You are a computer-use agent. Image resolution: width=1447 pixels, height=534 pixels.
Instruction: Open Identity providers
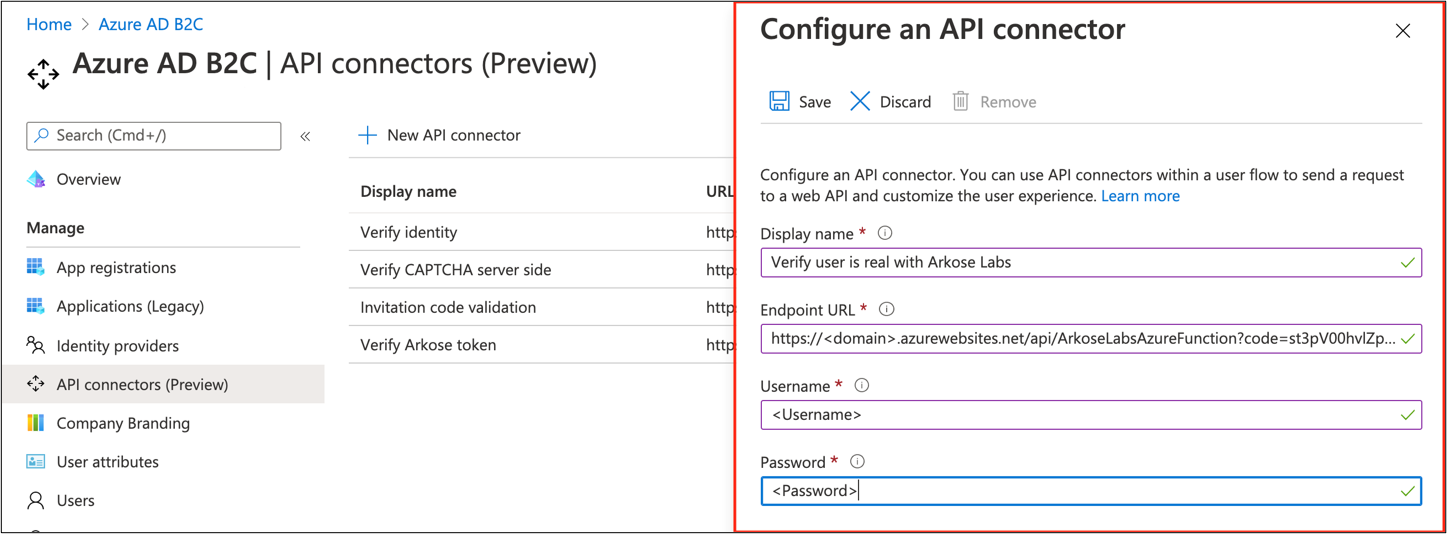[x=118, y=346]
